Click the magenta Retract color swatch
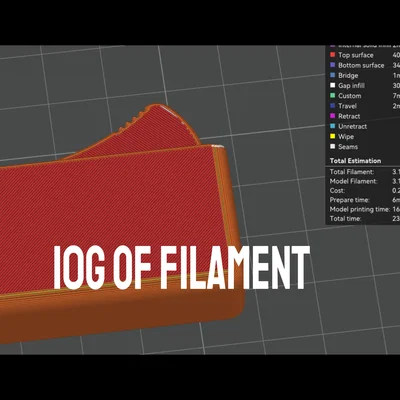 [332, 116]
